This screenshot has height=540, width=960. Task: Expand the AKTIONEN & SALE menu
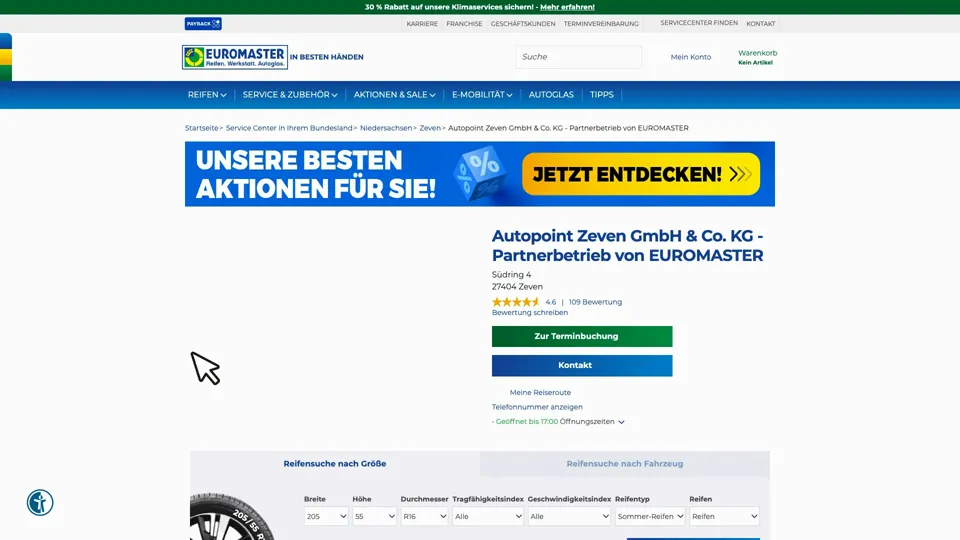394,95
